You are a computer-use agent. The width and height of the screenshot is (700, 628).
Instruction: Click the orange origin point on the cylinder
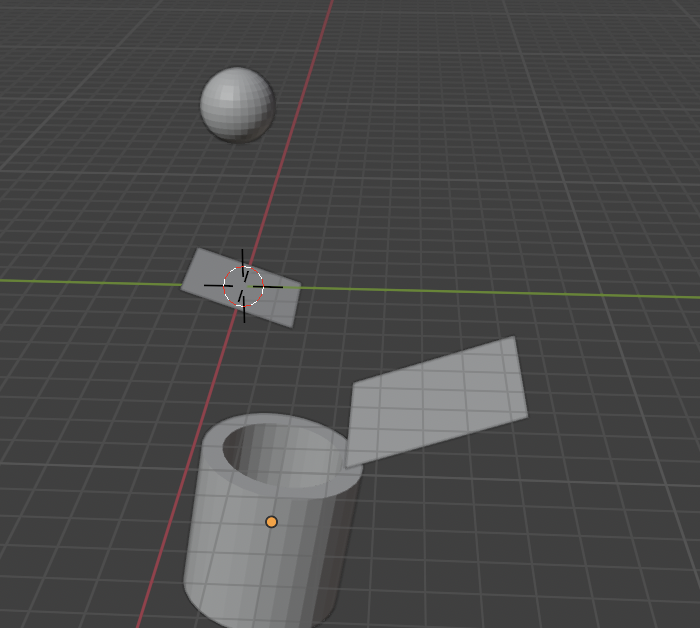[x=271, y=522]
